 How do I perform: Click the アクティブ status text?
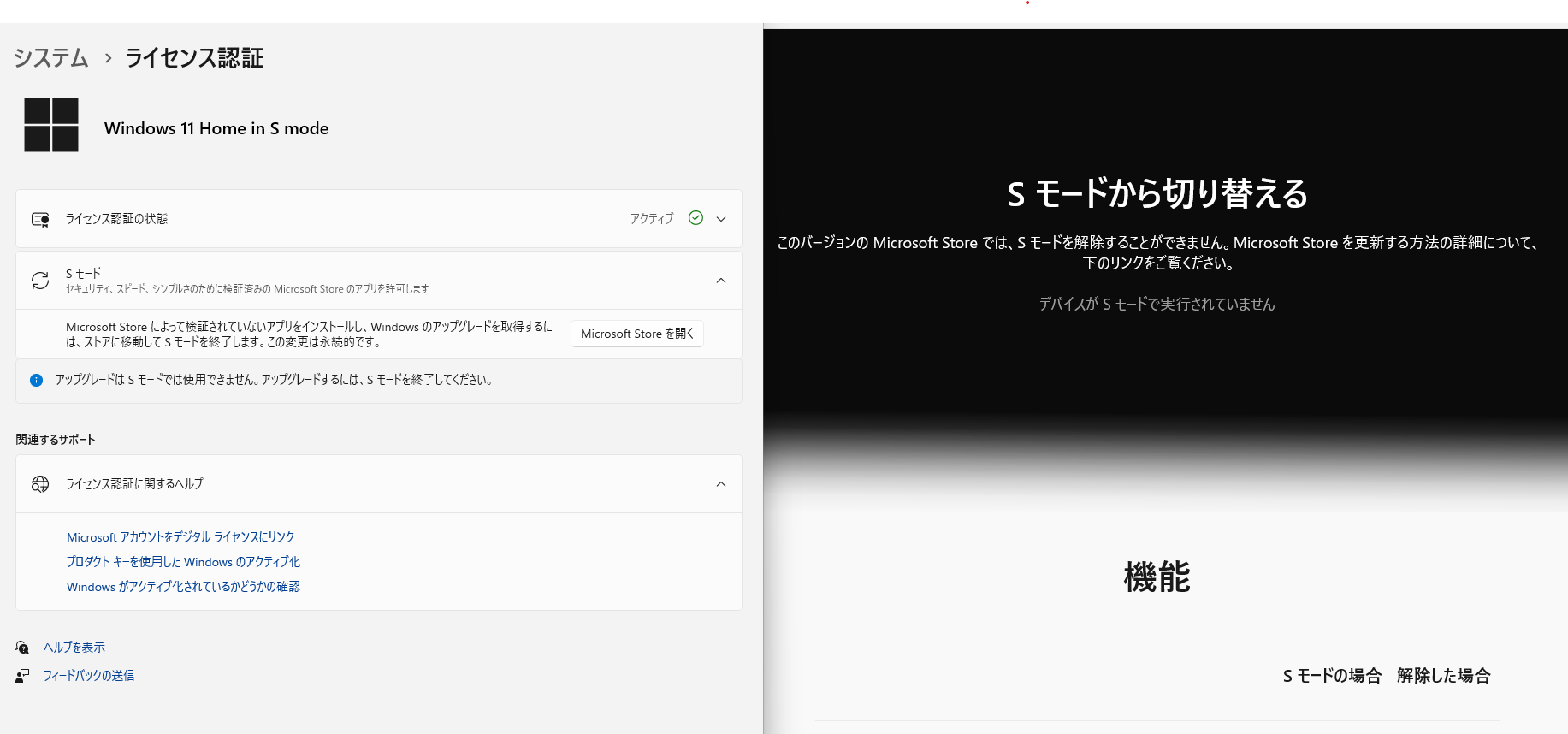(x=652, y=219)
